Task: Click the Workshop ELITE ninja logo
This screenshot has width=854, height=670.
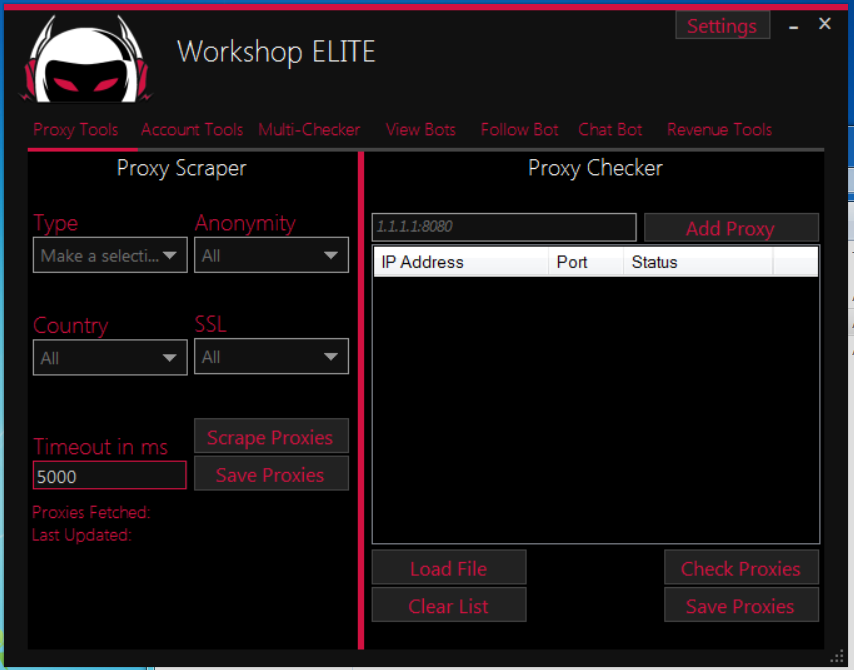Action: pyautogui.click(x=85, y=61)
